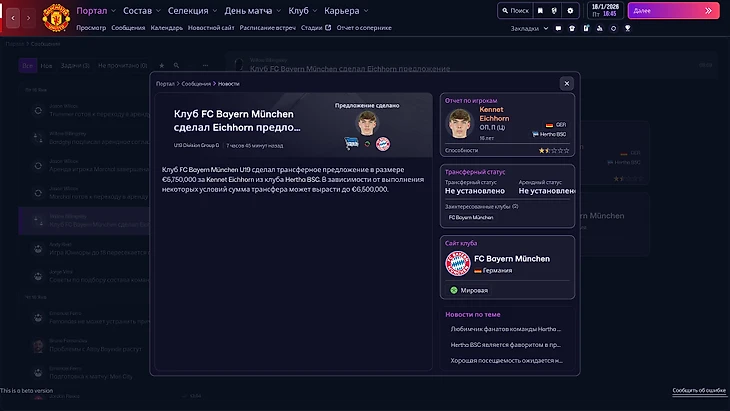Click the star favorites filter in inbox
Viewport: 730px width, 411px height.
point(162,66)
